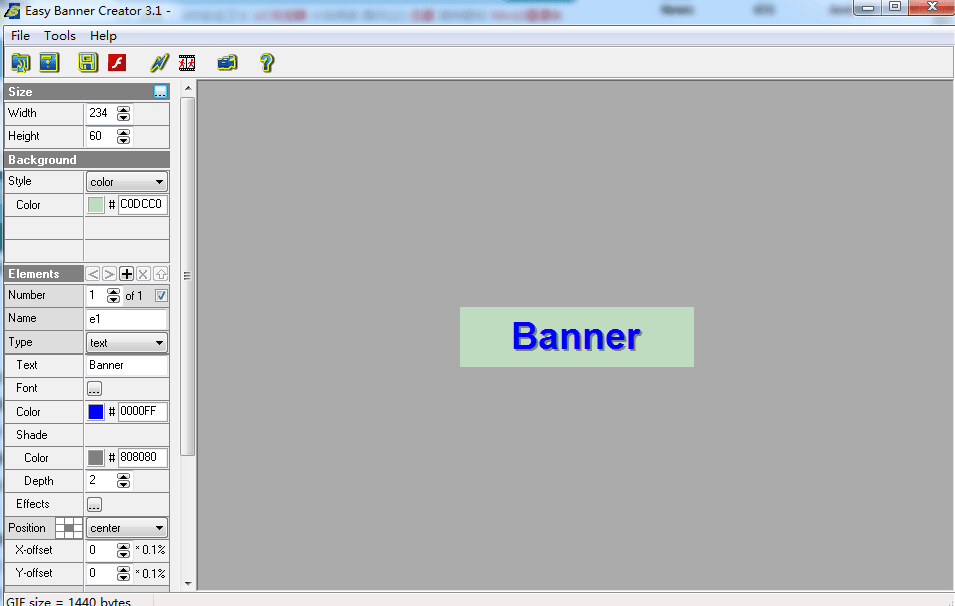
Task: Open the Tools menu
Action: point(60,35)
